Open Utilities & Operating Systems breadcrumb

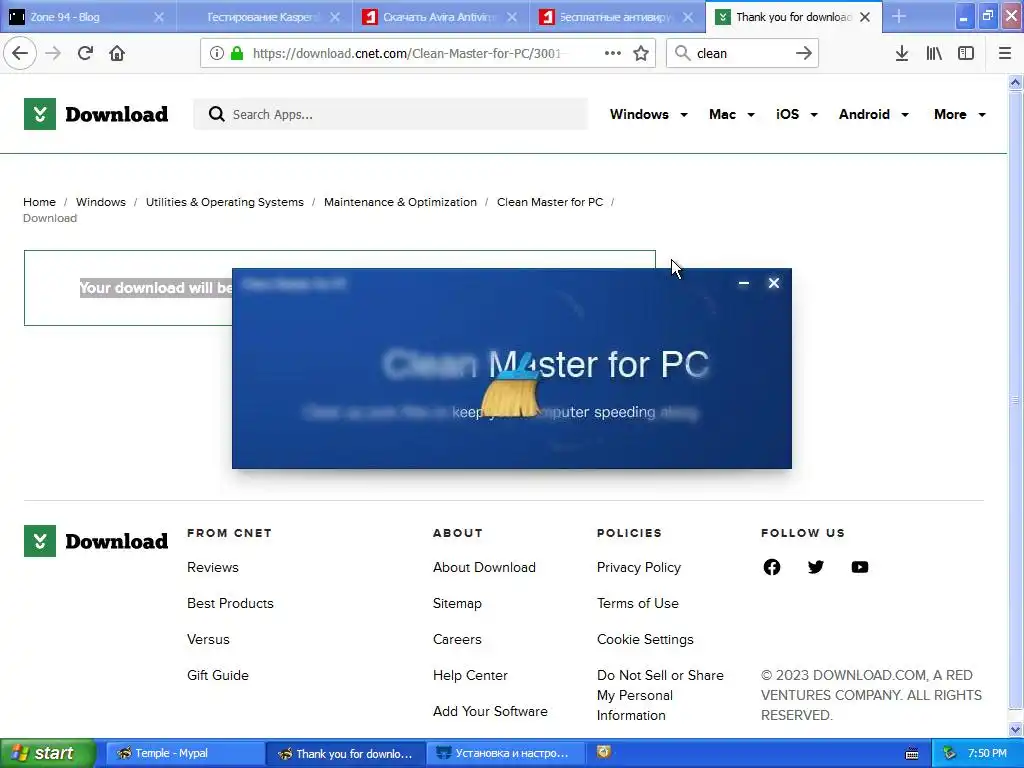tap(225, 202)
